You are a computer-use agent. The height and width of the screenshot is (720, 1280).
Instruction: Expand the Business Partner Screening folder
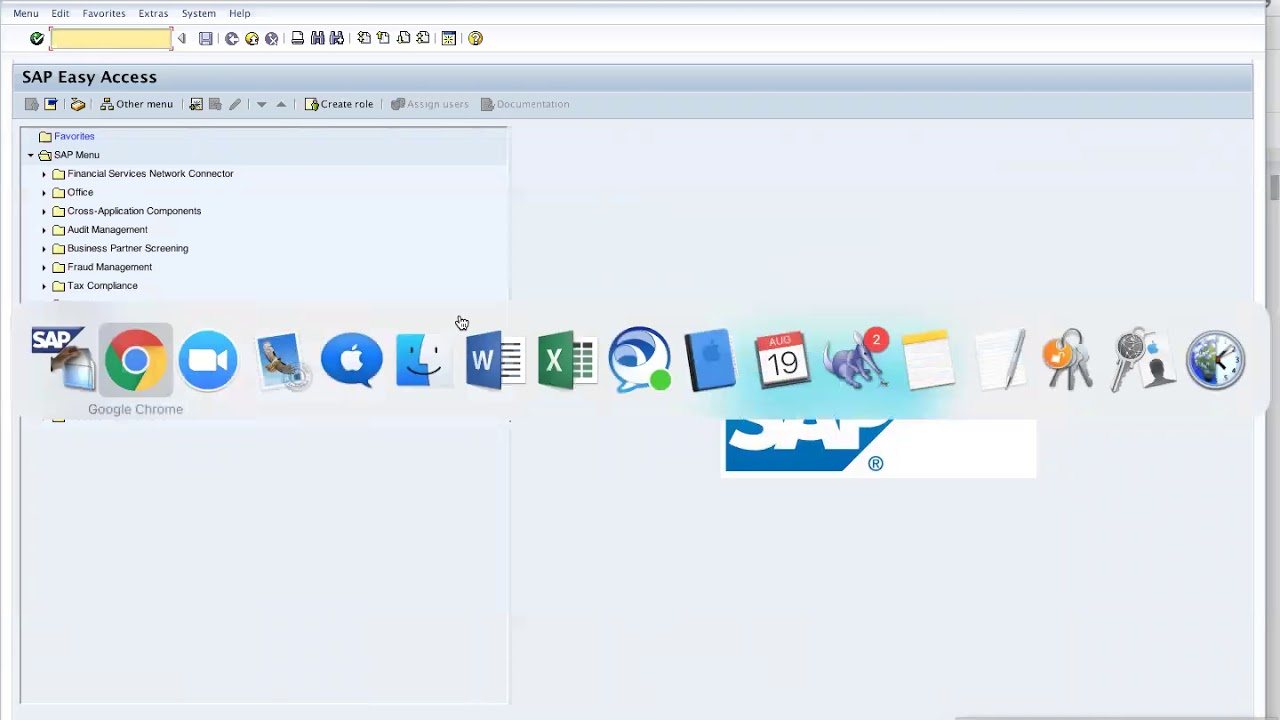44,248
